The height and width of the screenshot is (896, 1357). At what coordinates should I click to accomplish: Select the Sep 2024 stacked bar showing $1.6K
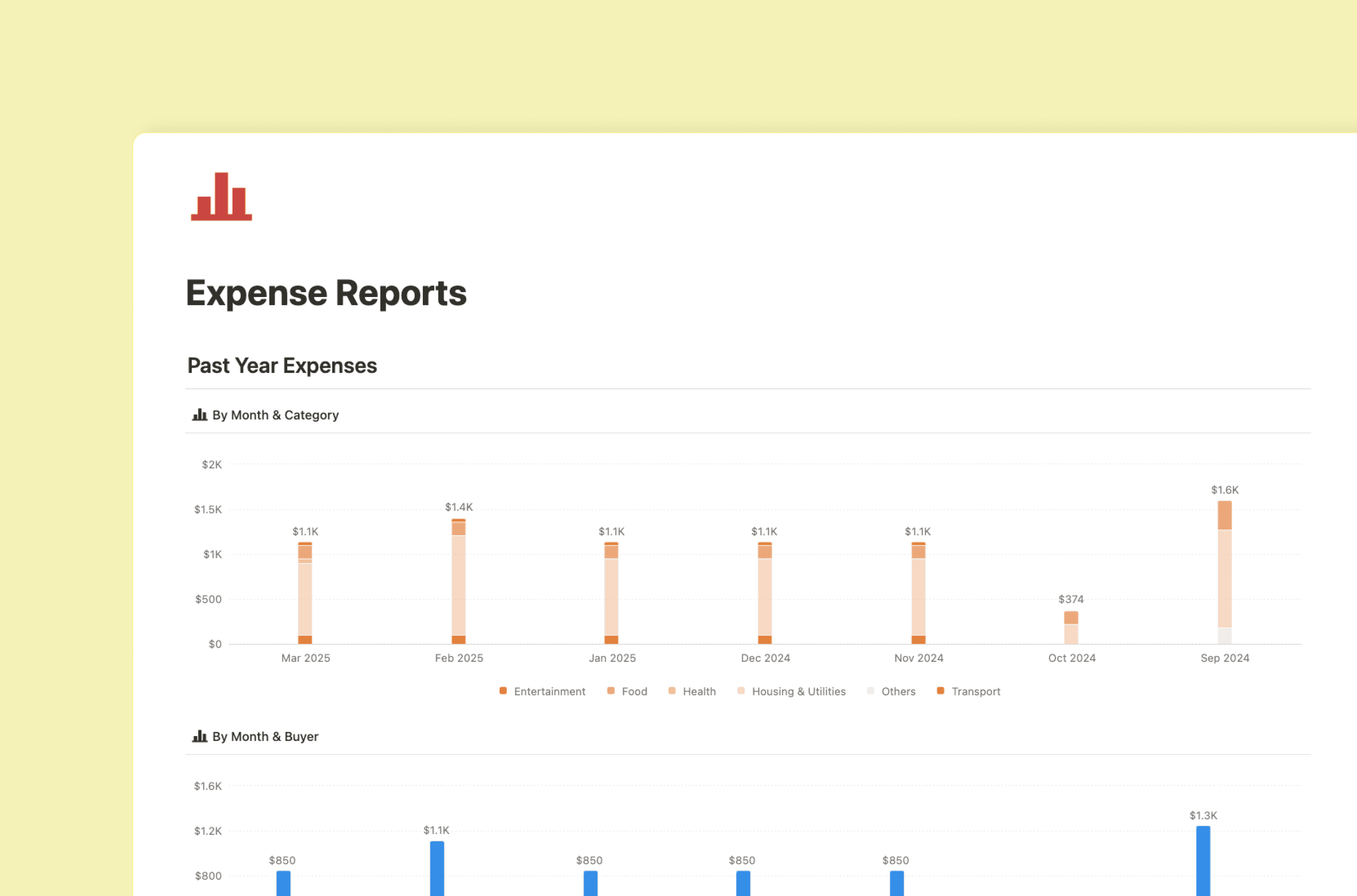pos(1224,572)
